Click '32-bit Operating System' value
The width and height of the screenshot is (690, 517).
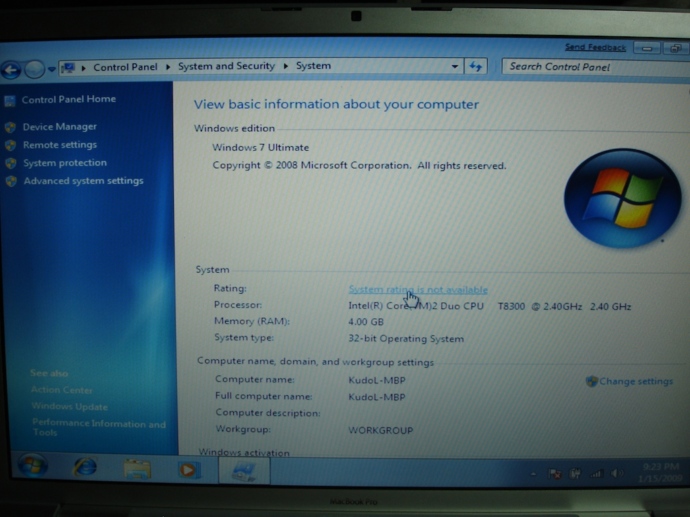(406, 338)
